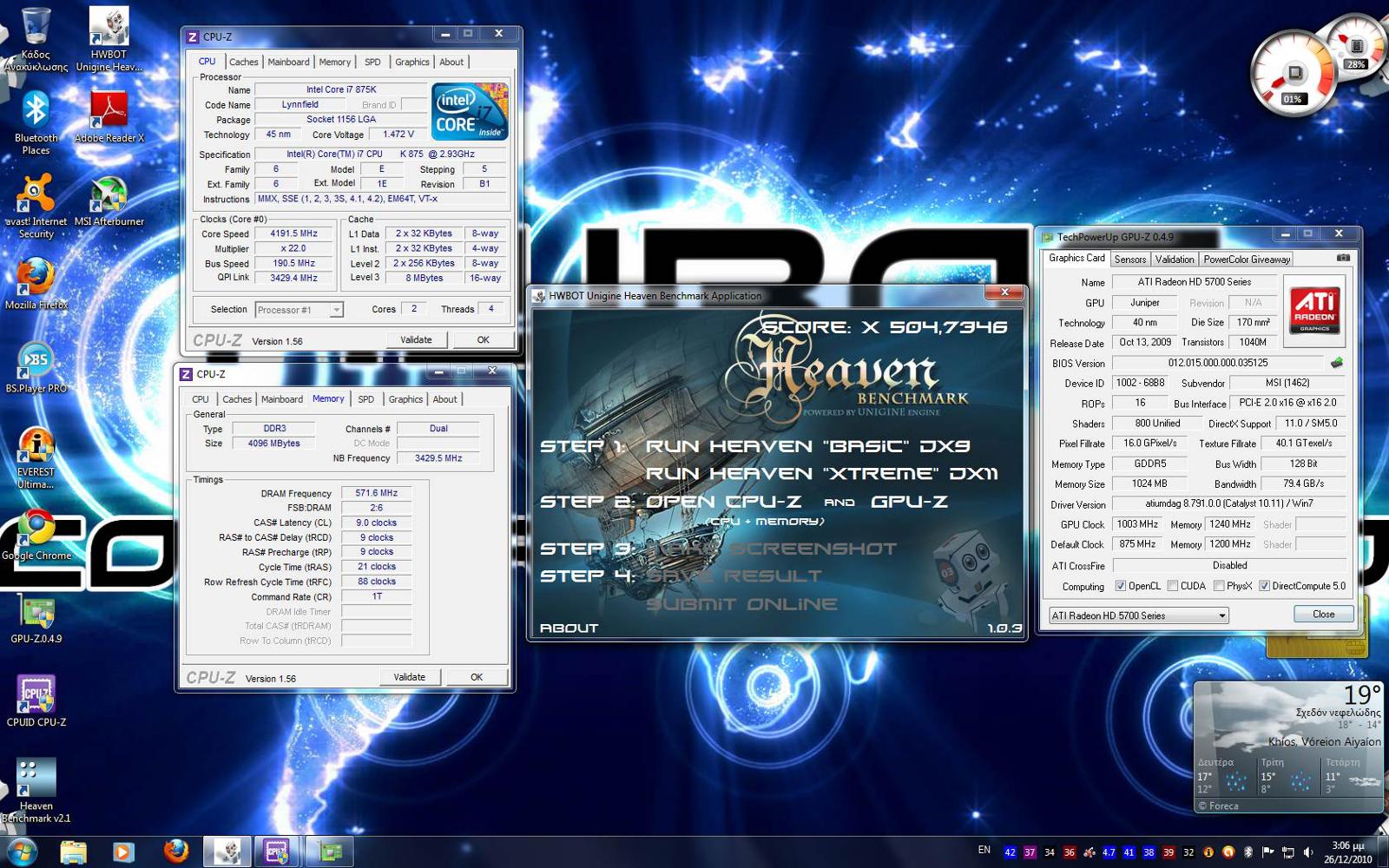
Task: Open About in HWBOT Heaven app
Action: (569, 628)
